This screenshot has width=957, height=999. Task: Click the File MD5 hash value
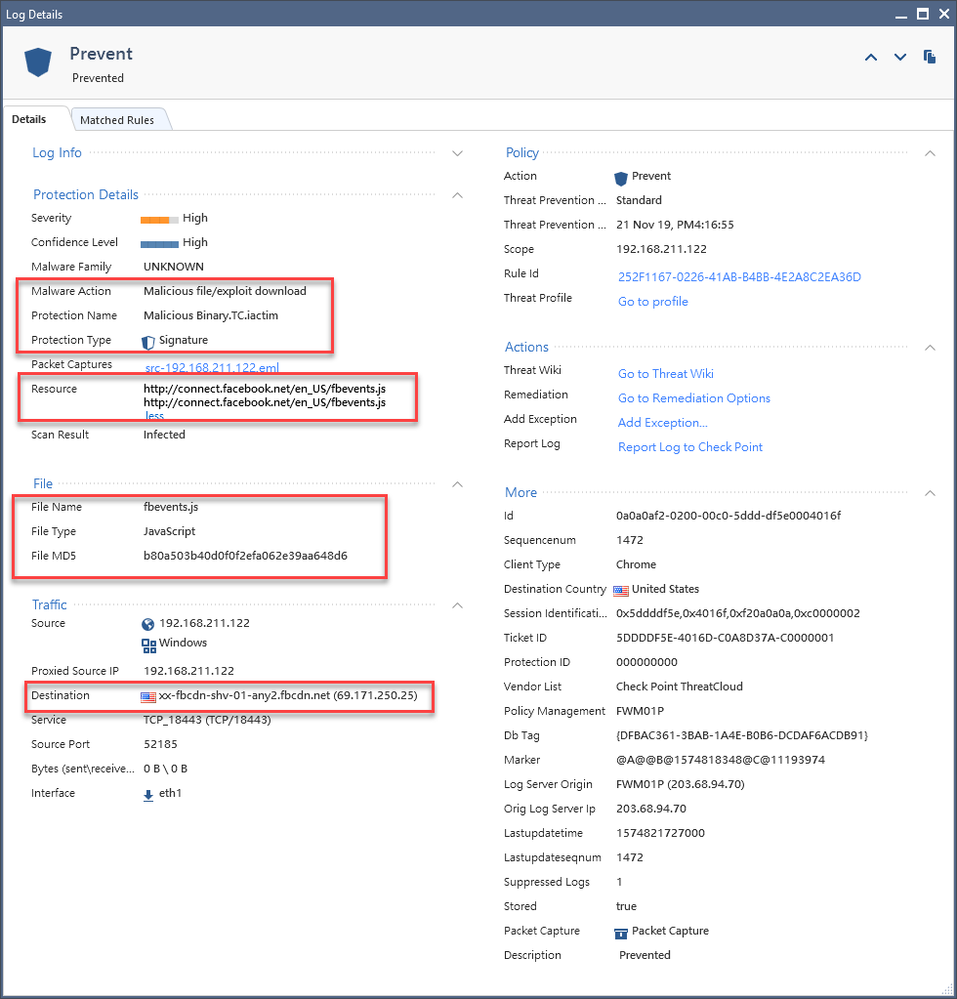(245, 556)
